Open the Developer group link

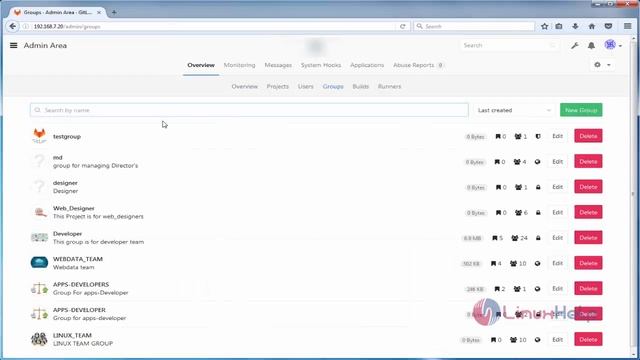67,234
